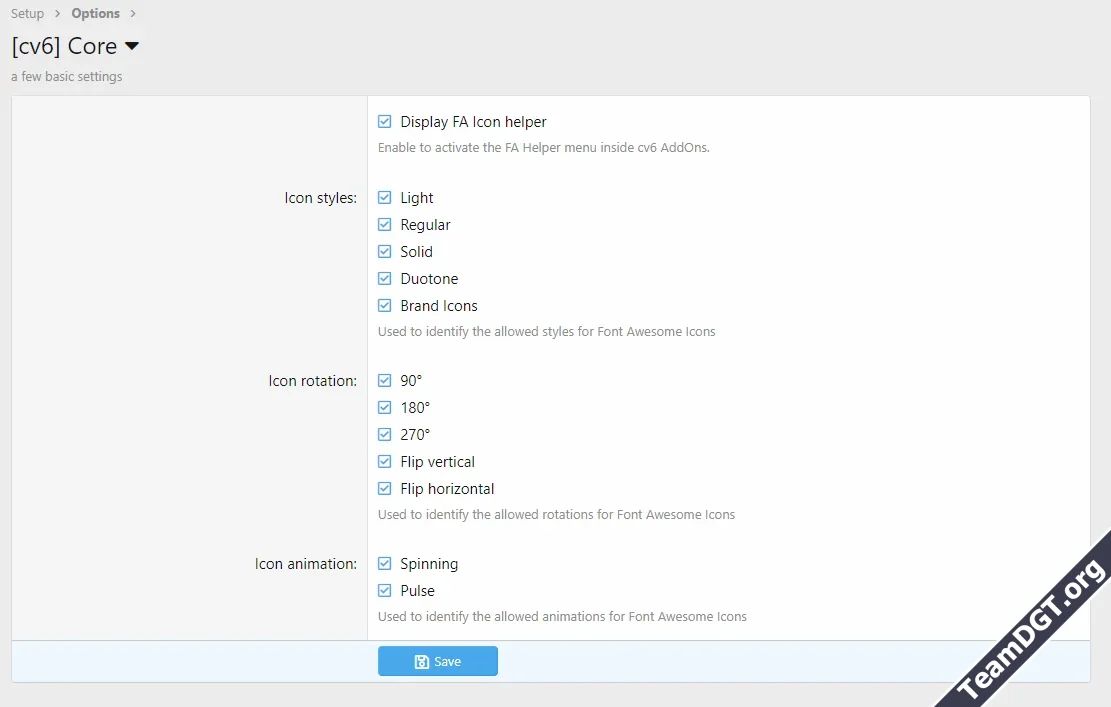1111x707 pixels.
Task: Toggle the Light icon style checkbox
Action: (385, 198)
